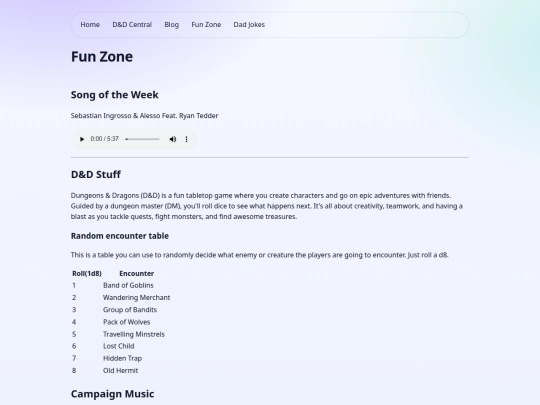The width and height of the screenshot is (540, 405).
Task: Open the Blog nav link
Action: point(172,25)
